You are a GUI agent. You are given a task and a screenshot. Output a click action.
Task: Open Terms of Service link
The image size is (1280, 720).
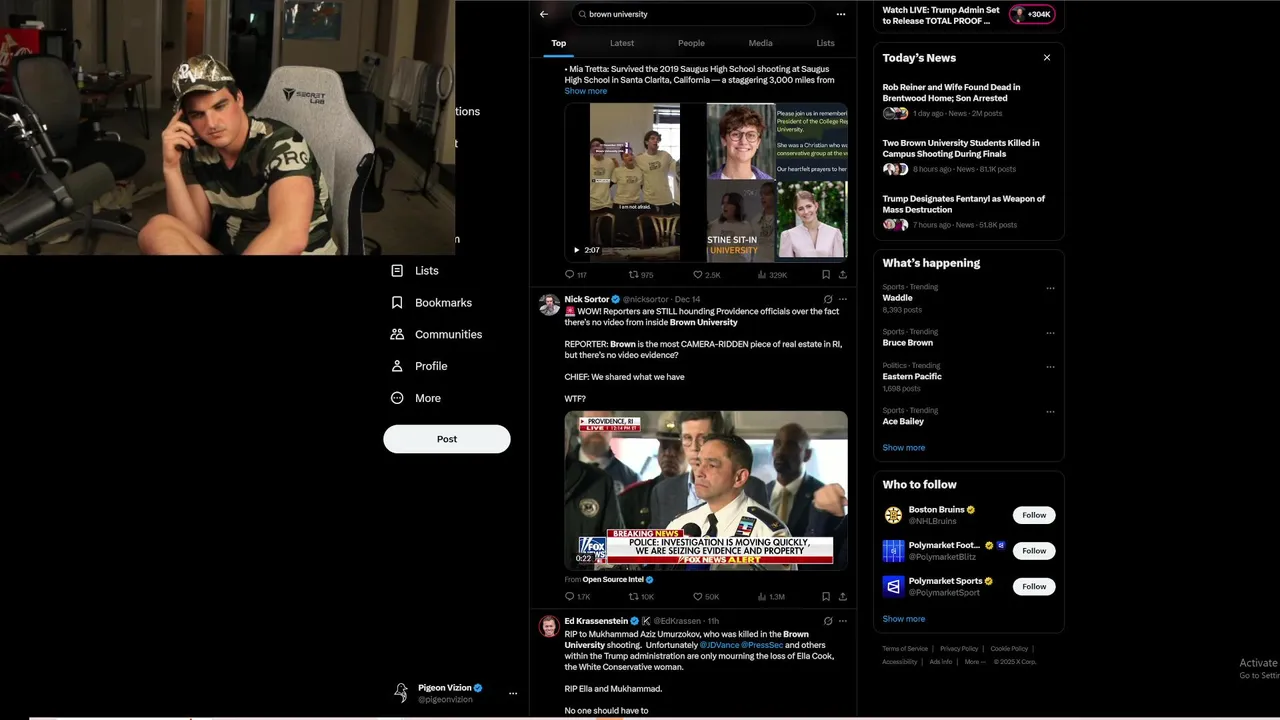[905, 649]
